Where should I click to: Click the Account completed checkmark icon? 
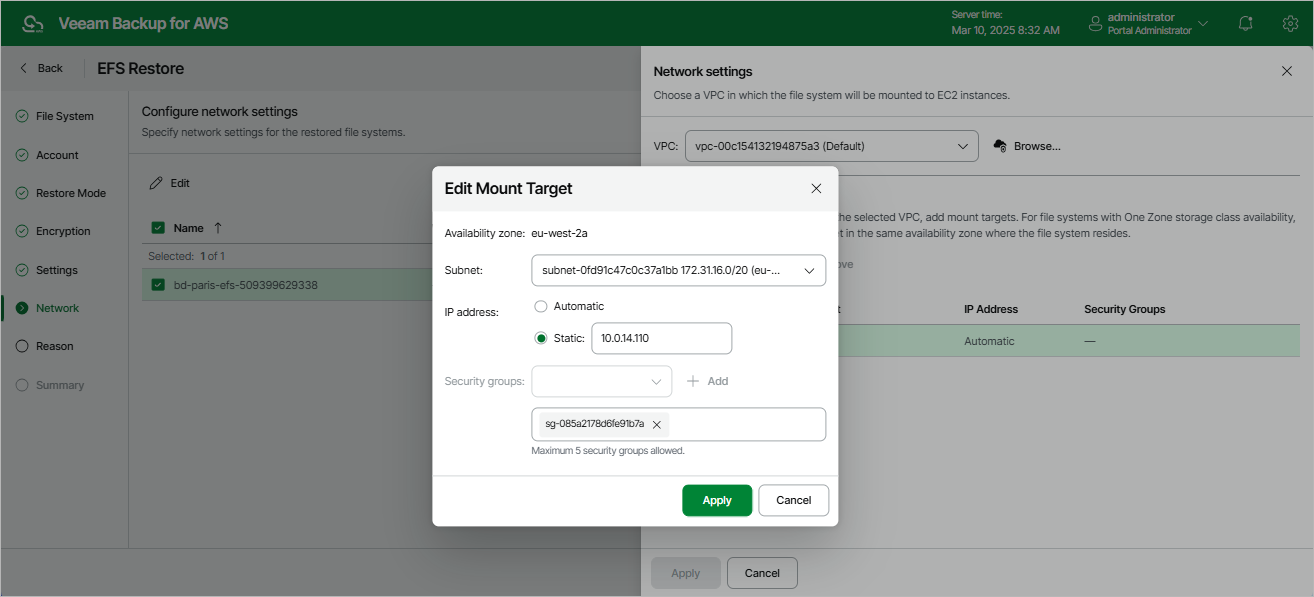click(x=22, y=155)
